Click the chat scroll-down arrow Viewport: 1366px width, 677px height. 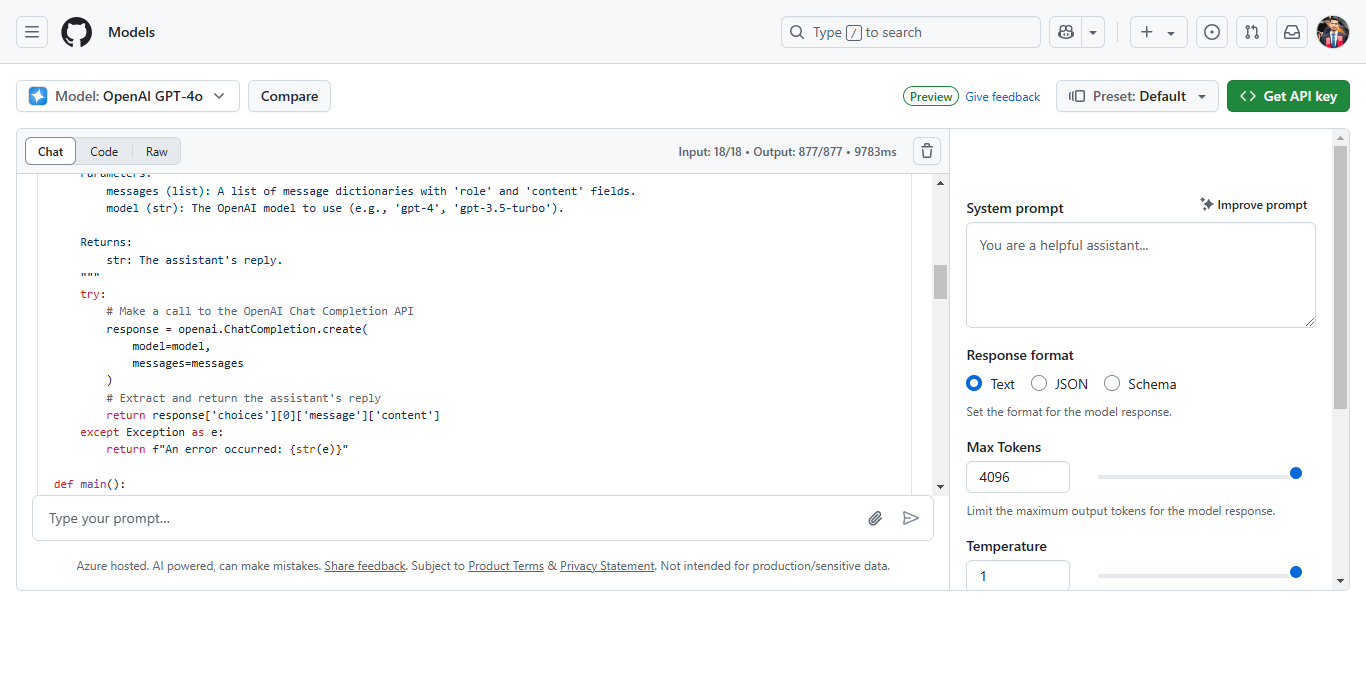940,486
